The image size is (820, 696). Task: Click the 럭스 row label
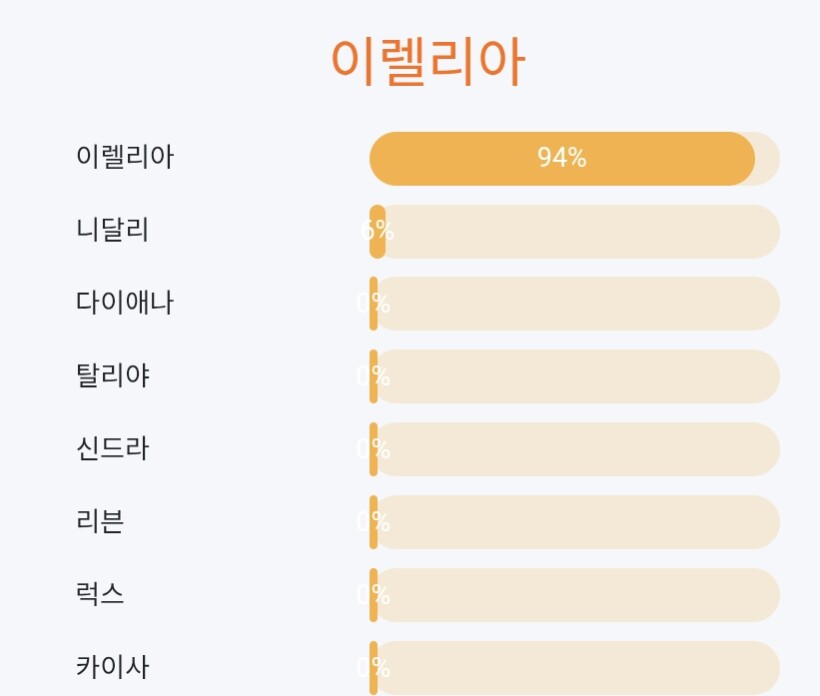tap(100, 595)
